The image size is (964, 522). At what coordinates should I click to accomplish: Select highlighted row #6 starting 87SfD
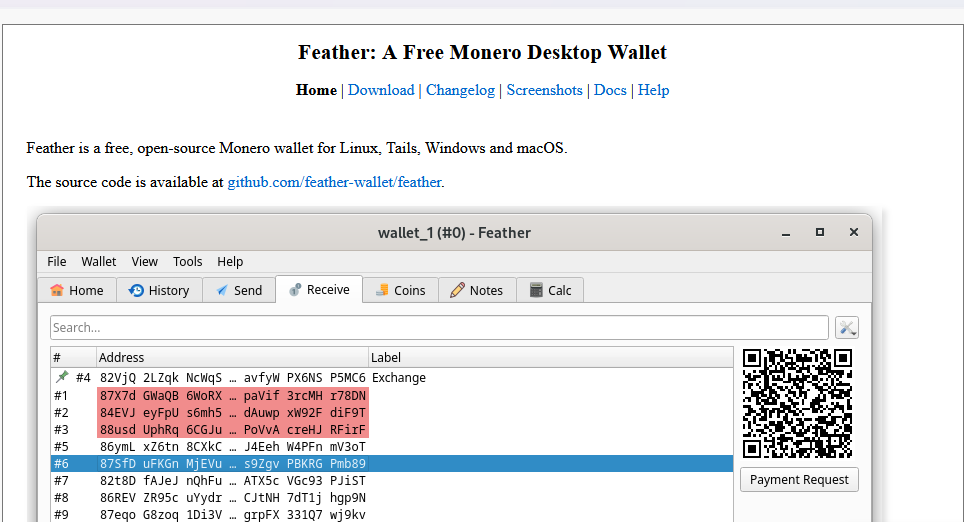click(392, 464)
